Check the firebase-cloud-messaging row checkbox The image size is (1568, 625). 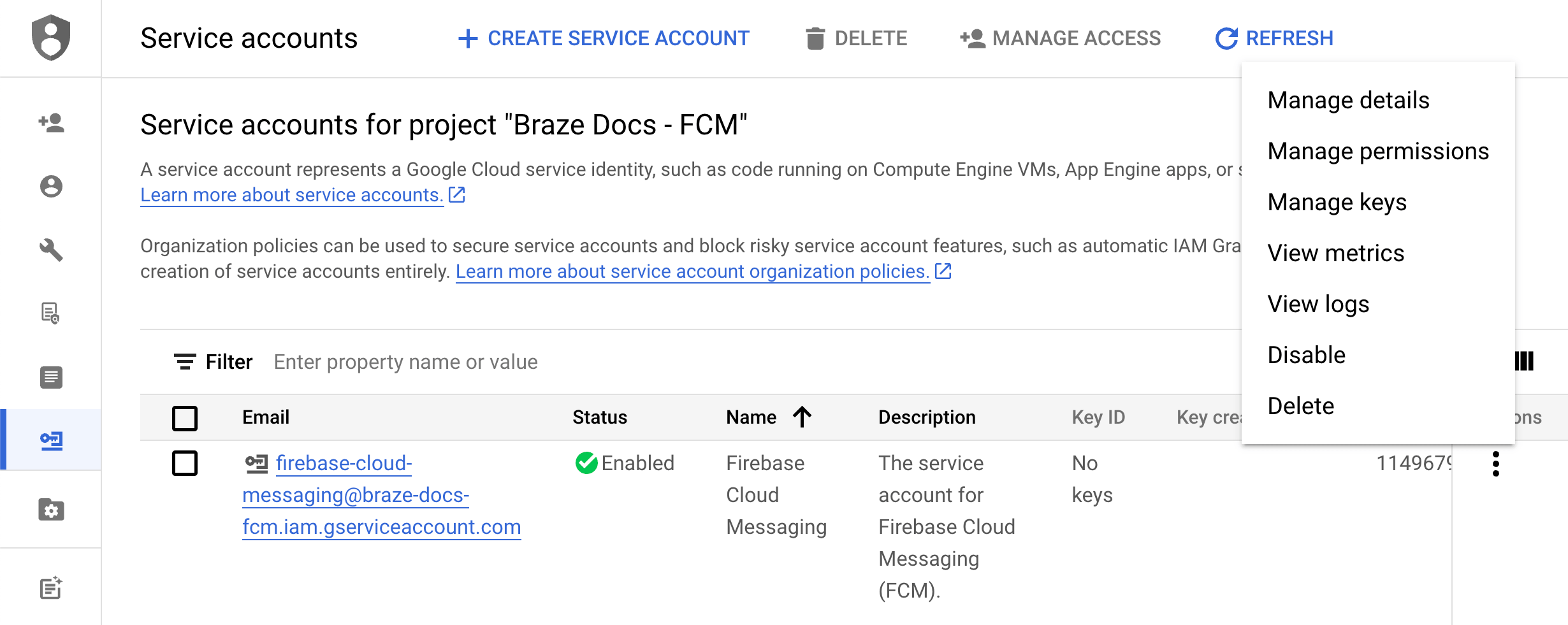185,463
